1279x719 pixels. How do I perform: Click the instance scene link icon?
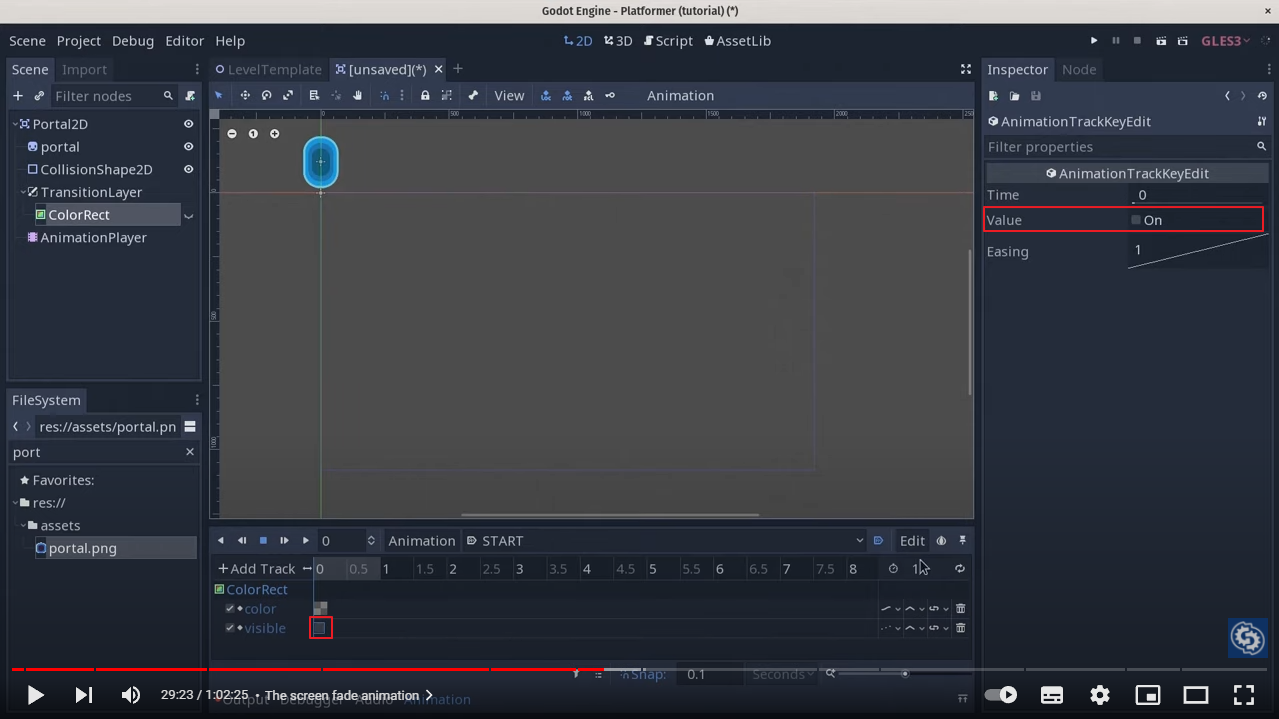click(x=39, y=95)
